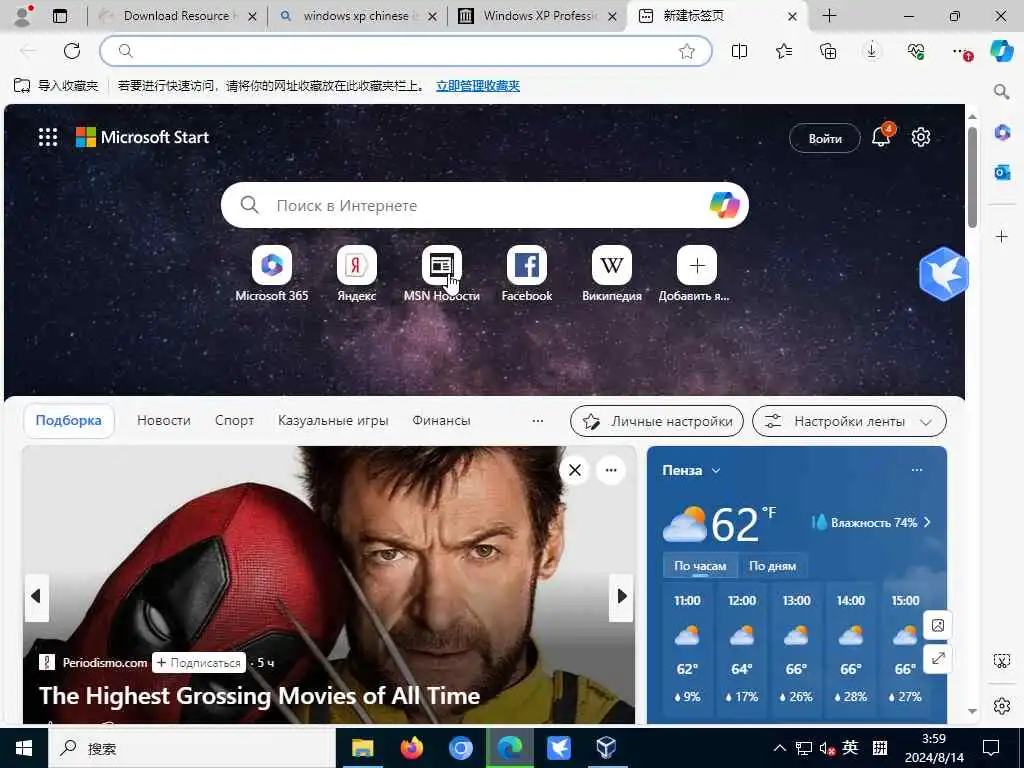The width and height of the screenshot is (1024, 768).
Task: Show hidden system tray icons chevron
Action: (x=780, y=748)
